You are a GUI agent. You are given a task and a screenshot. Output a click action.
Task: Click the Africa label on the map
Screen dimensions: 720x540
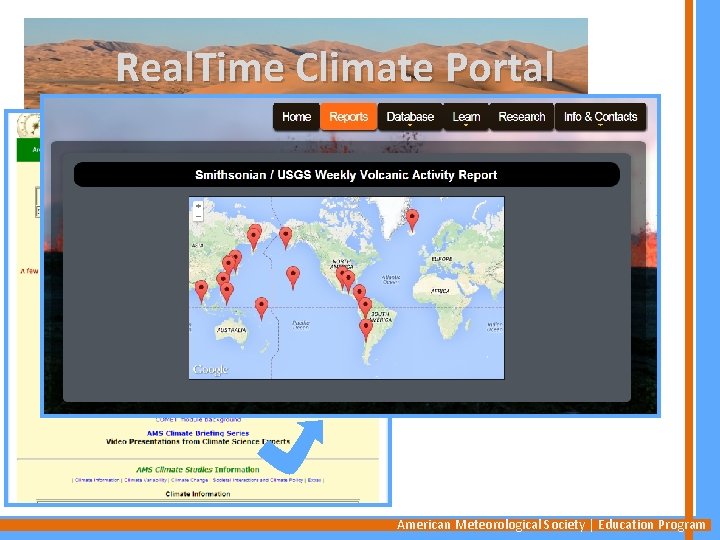440,291
